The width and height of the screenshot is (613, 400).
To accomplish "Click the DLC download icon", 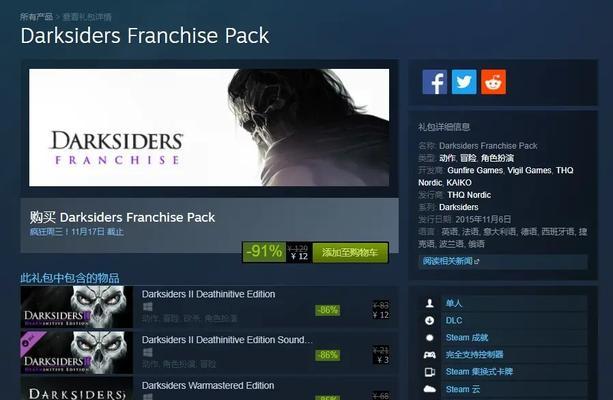I will [x=429, y=321].
